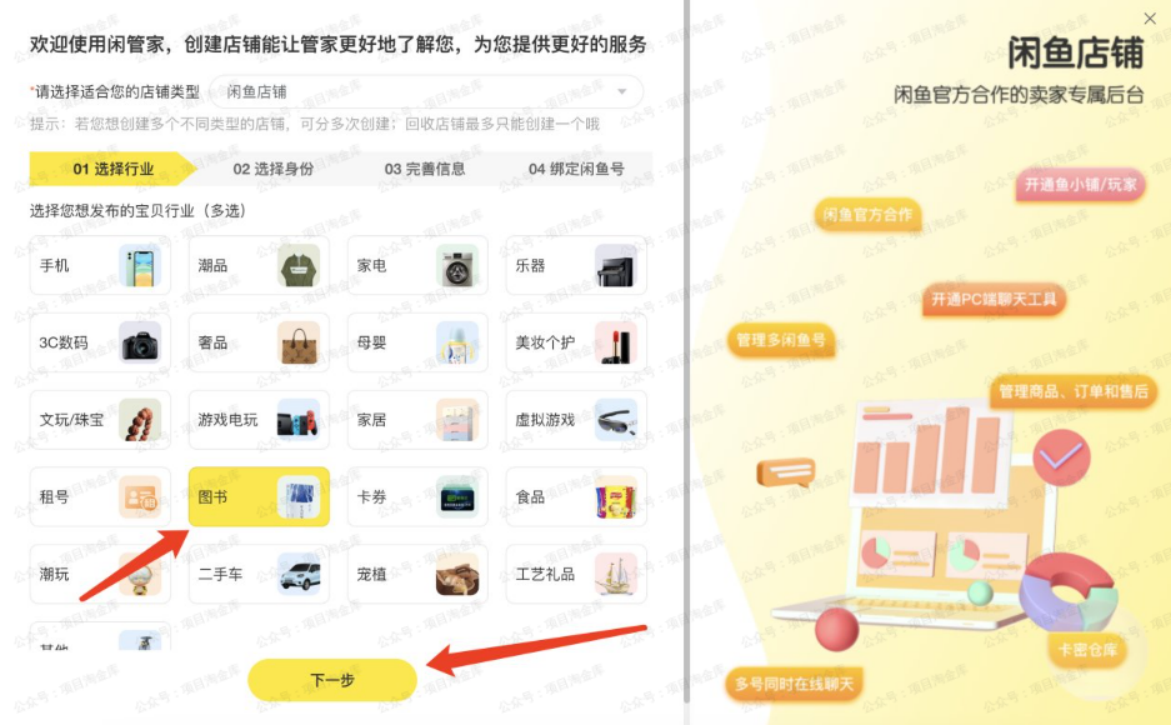Viewport: 1172px width, 725px height.
Task: Go to the 02 选择身份 step
Action: tap(273, 169)
